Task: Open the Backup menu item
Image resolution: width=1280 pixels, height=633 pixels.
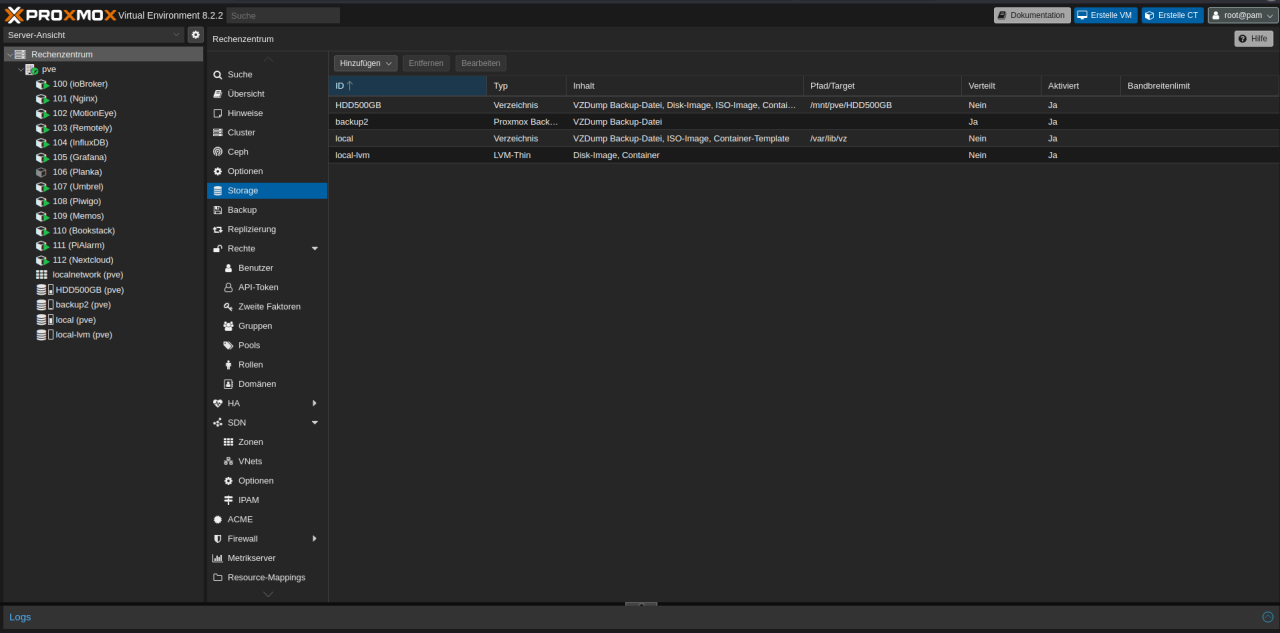Action: (x=267, y=210)
